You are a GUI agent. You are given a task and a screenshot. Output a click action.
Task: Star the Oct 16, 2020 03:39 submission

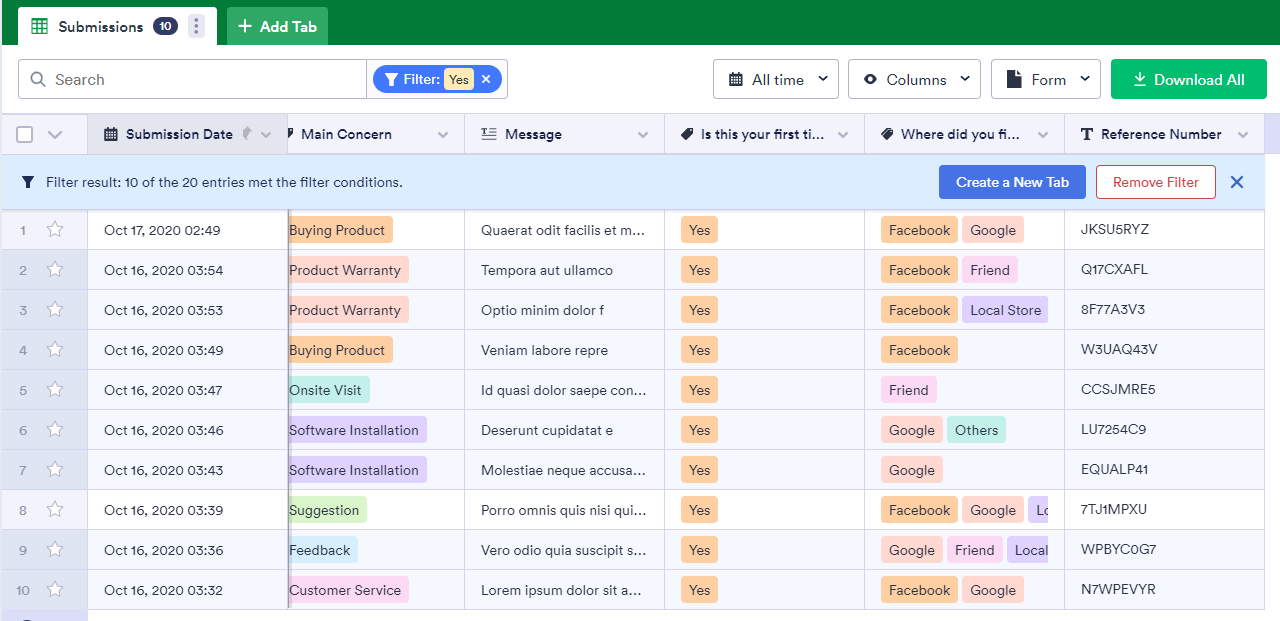pyautogui.click(x=55, y=510)
